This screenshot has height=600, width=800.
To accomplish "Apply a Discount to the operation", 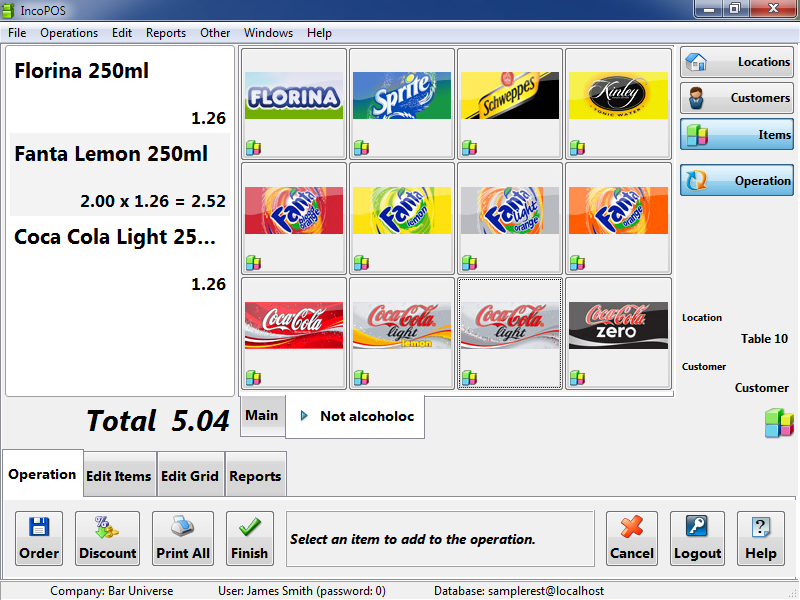I will pos(108,539).
